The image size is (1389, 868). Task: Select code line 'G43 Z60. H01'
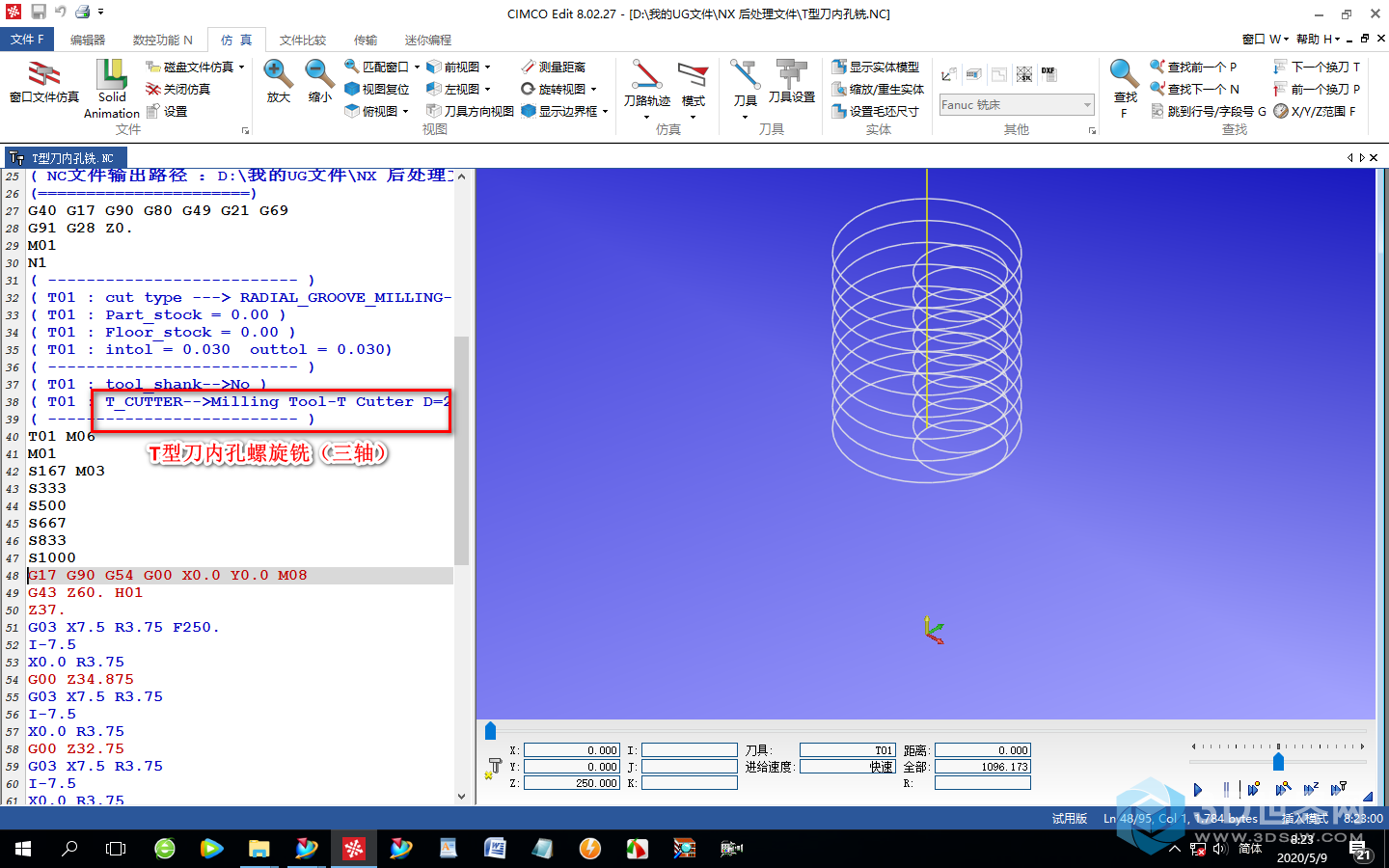pos(85,592)
